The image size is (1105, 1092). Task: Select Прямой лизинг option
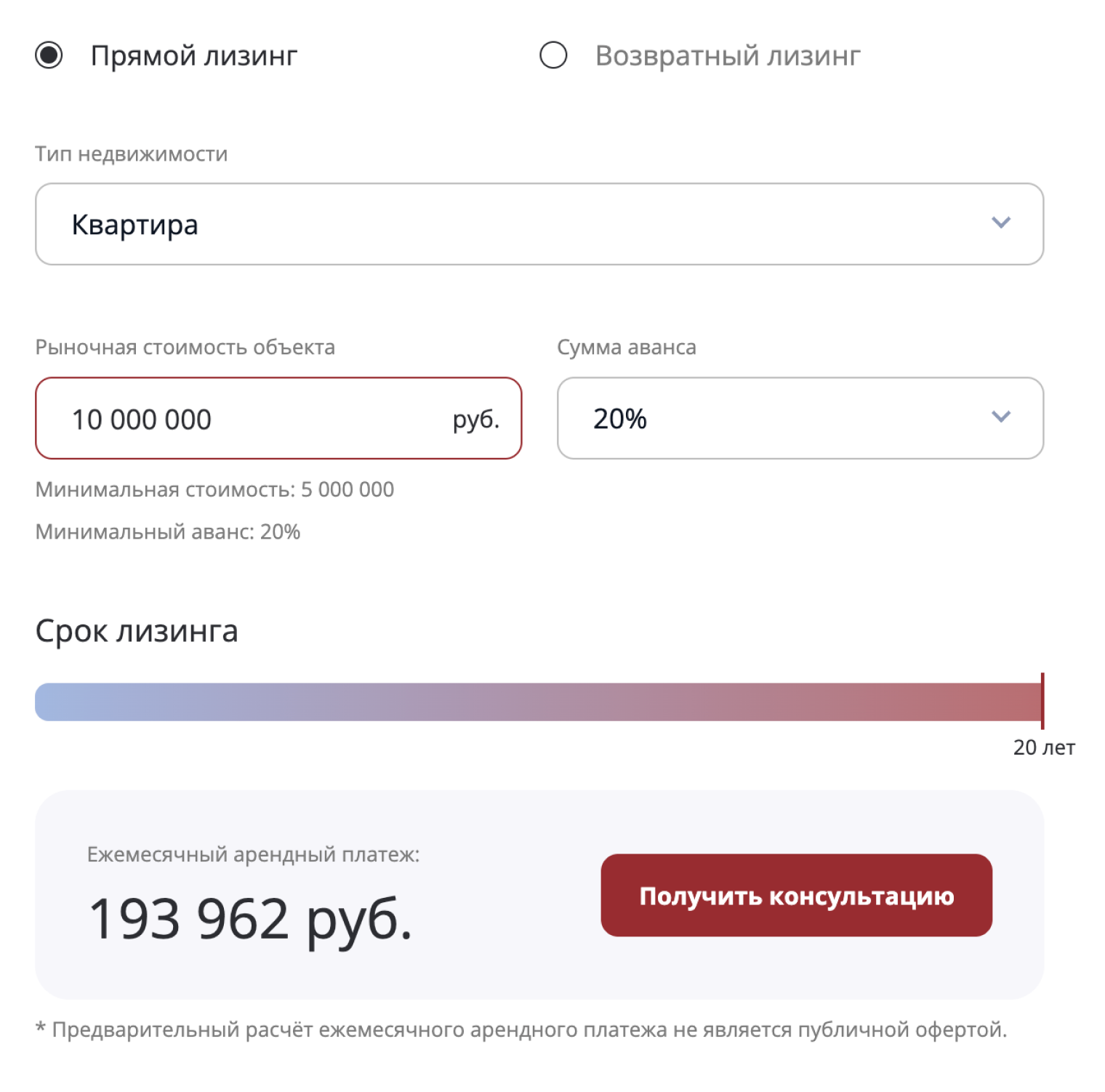click(193, 55)
